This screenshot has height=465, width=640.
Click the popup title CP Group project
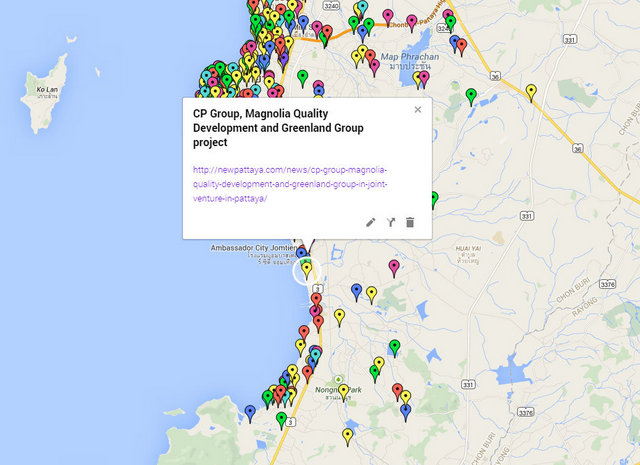tap(278, 128)
